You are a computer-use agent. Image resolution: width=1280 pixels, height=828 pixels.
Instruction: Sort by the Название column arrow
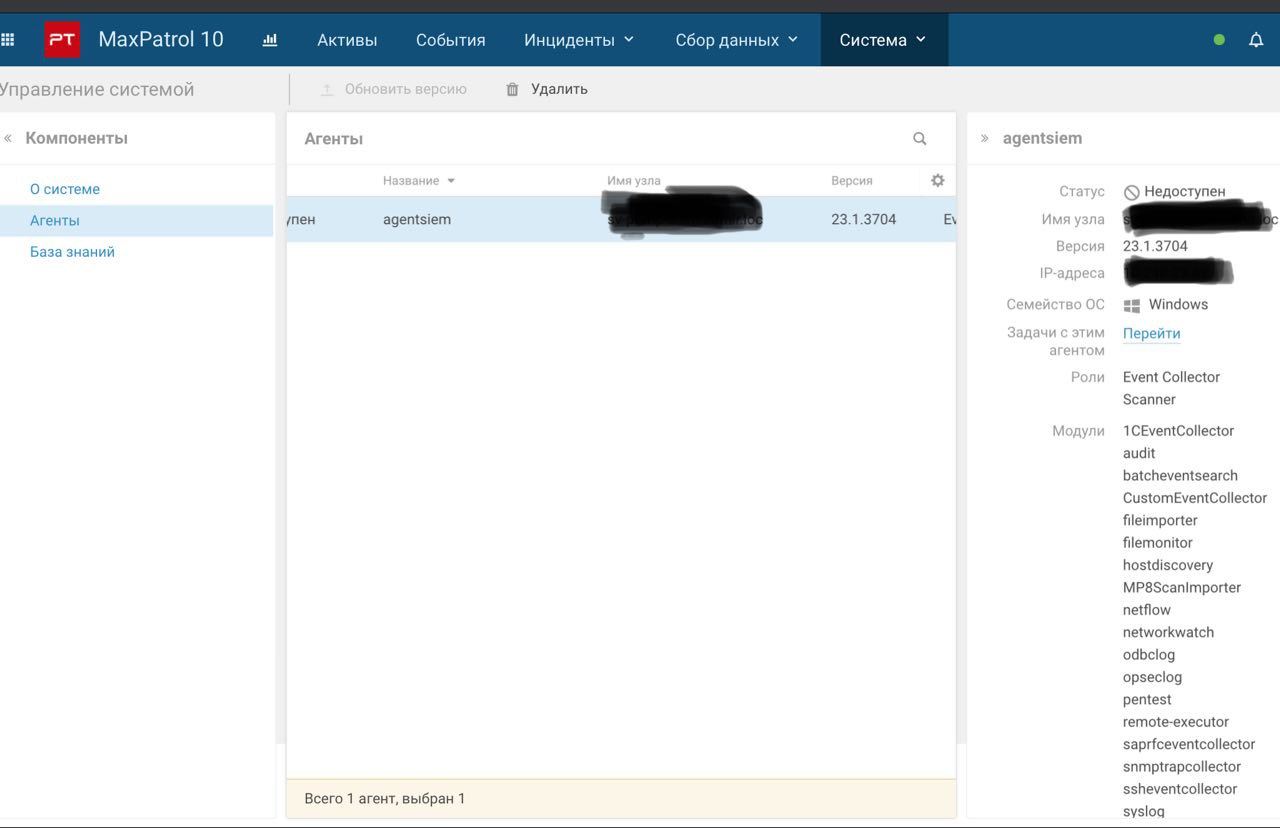point(451,181)
